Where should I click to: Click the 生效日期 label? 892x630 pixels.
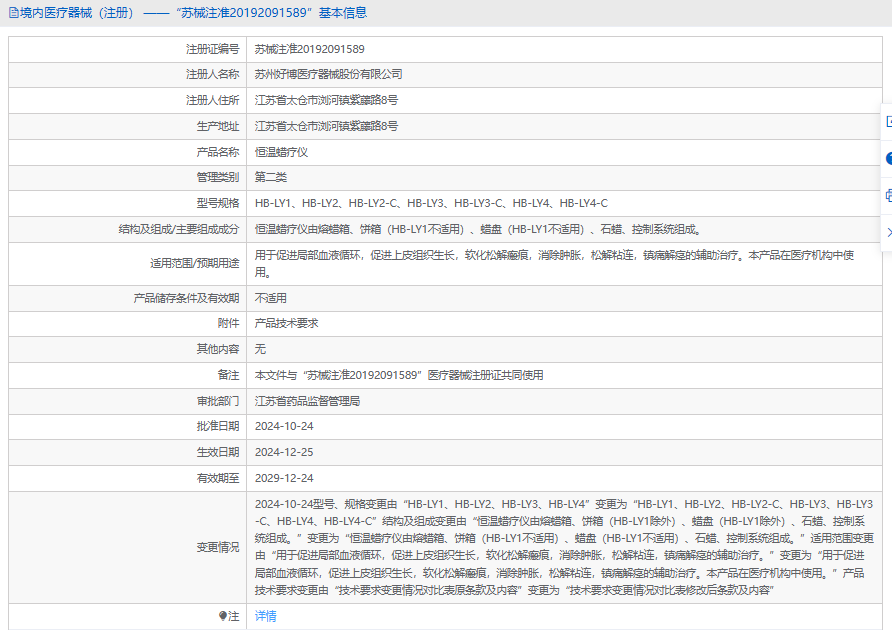pyautogui.click(x=218, y=452)
